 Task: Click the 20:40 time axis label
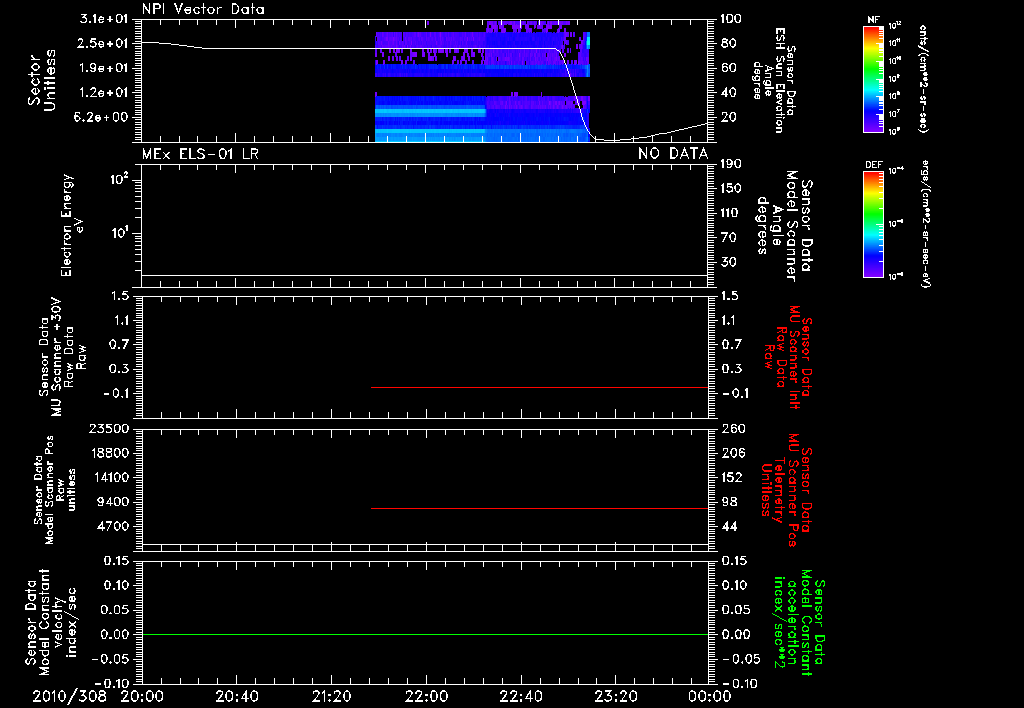[237, 697]
